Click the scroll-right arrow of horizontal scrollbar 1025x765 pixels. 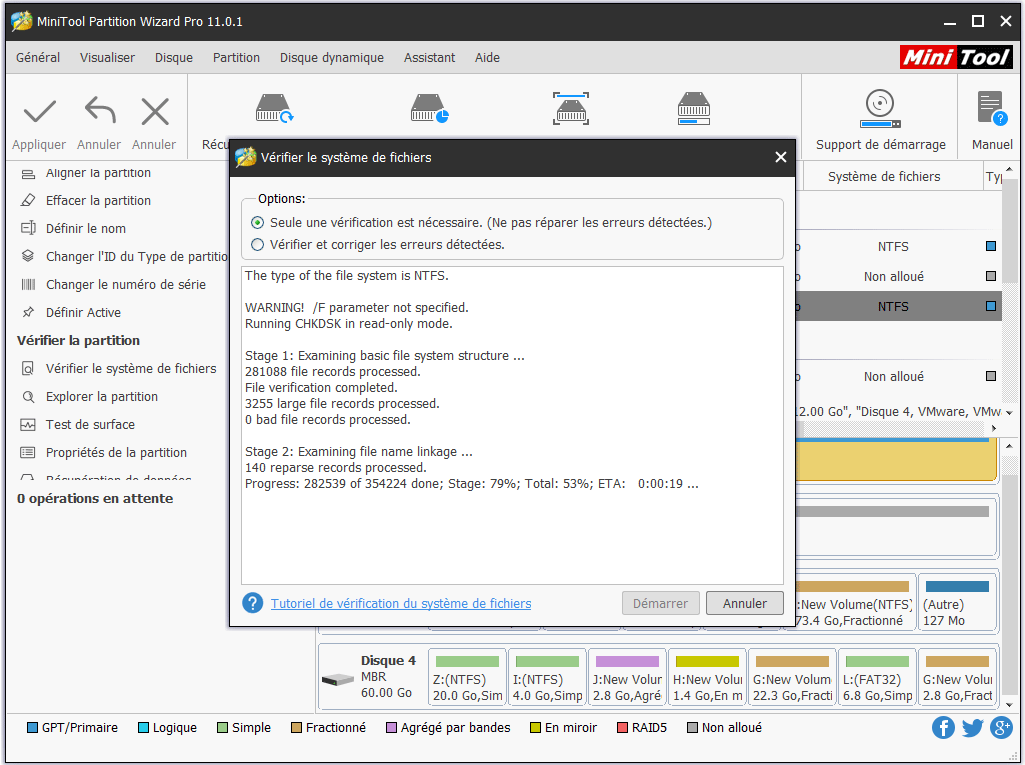(994, 428)
